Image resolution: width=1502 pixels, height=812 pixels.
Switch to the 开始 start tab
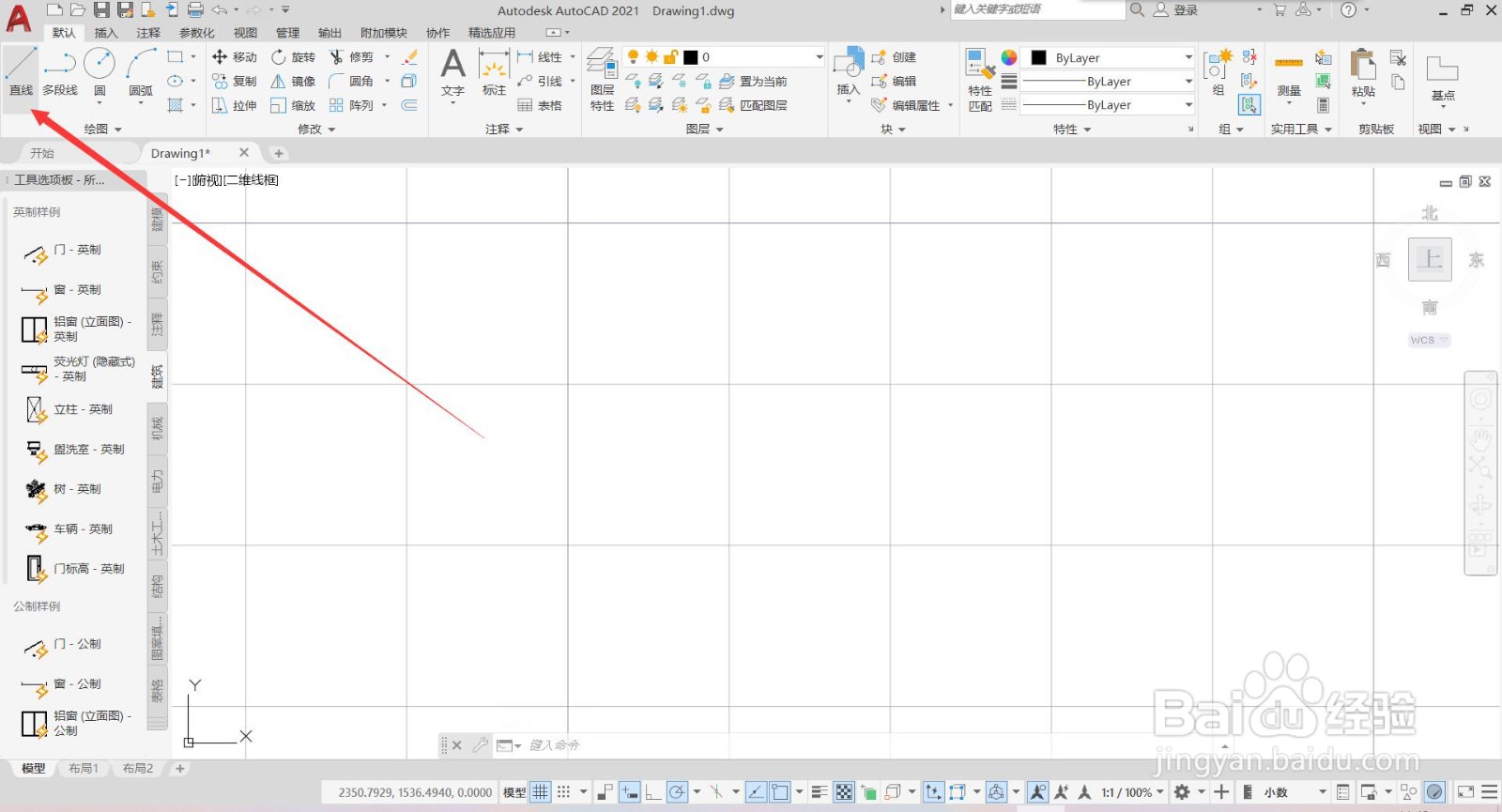tap(42, 153)
